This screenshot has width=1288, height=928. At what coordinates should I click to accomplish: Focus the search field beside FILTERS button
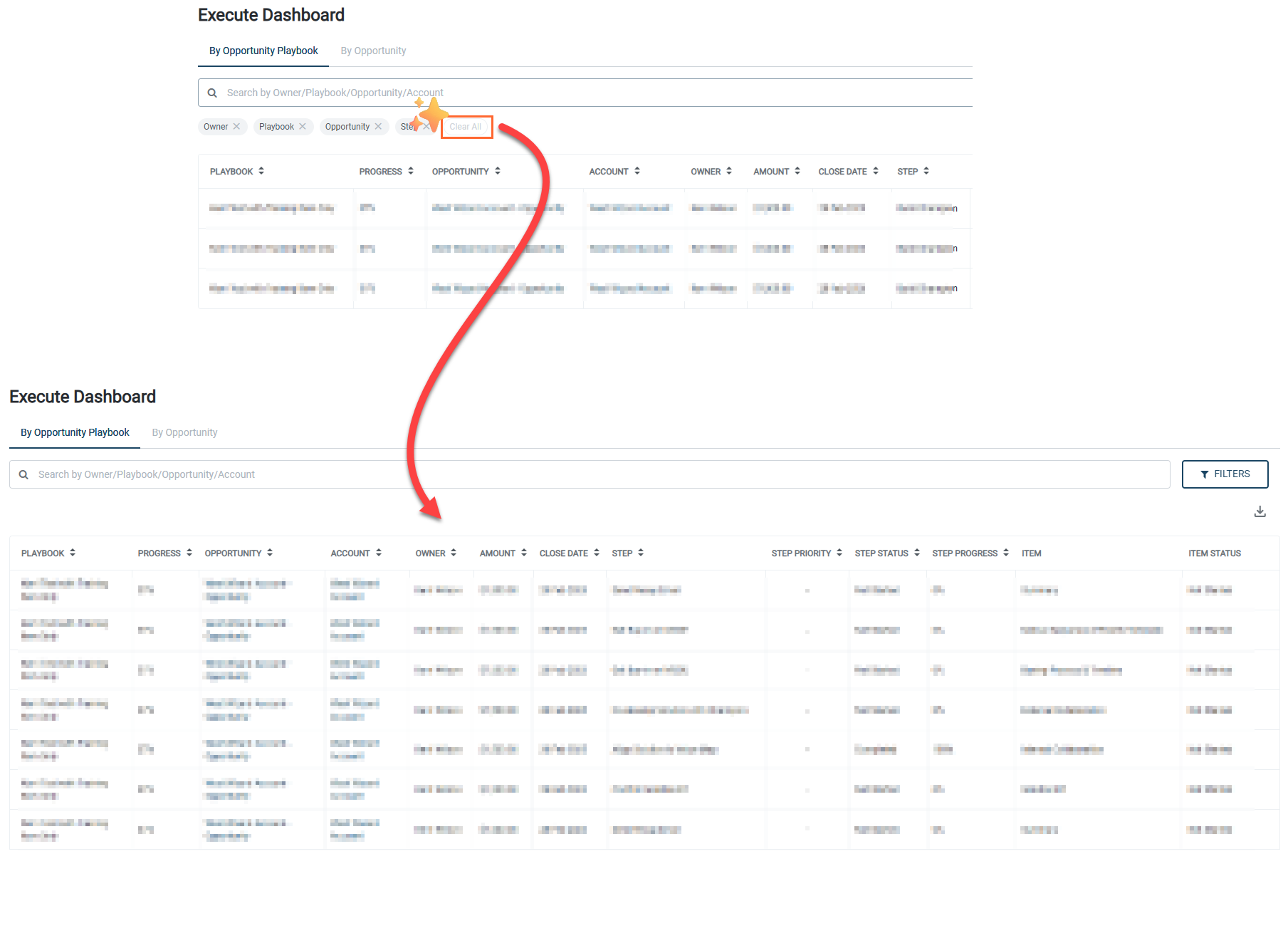(590, 474)
